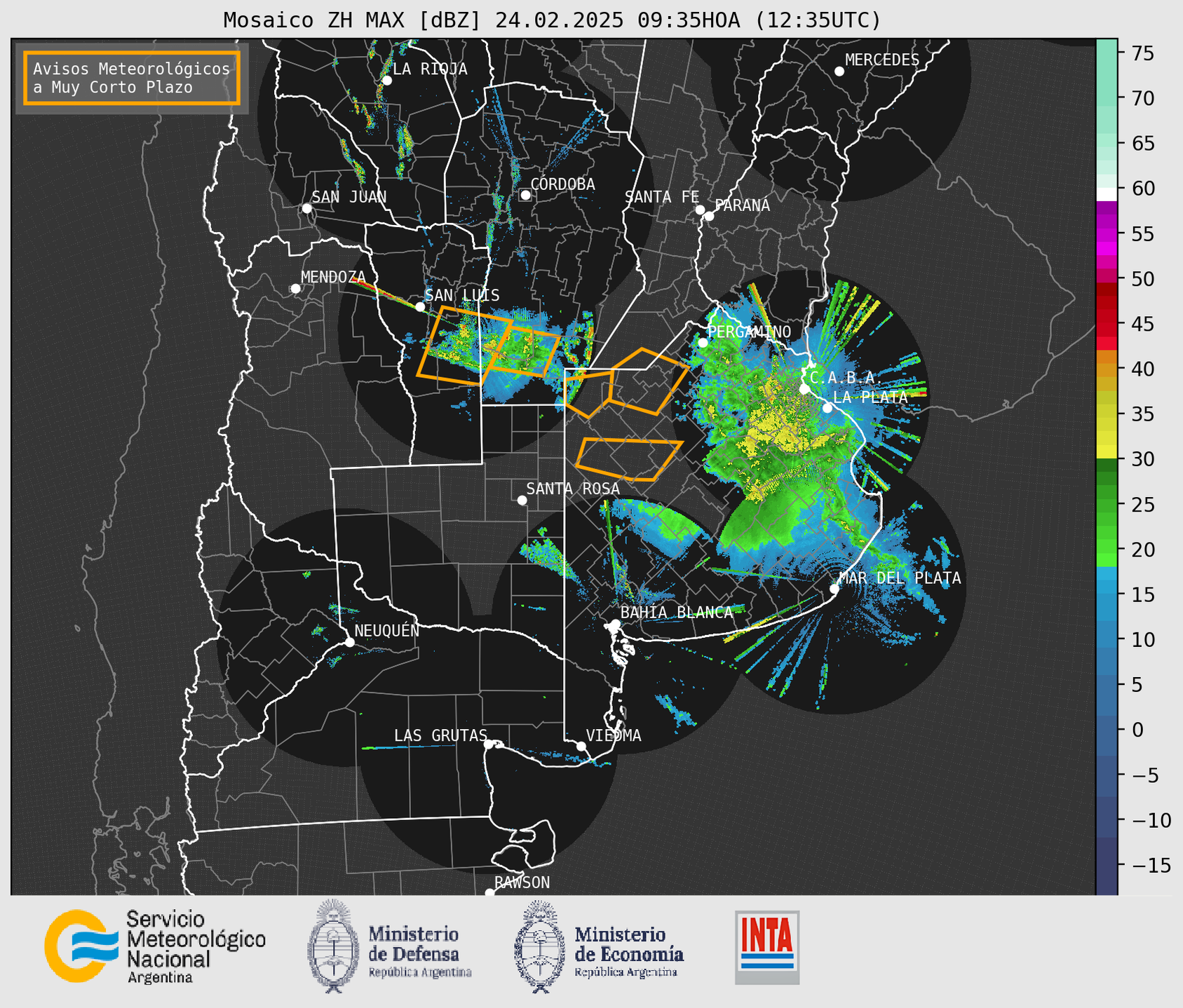Click the LA RIOJA city label

tap(430, 69)
